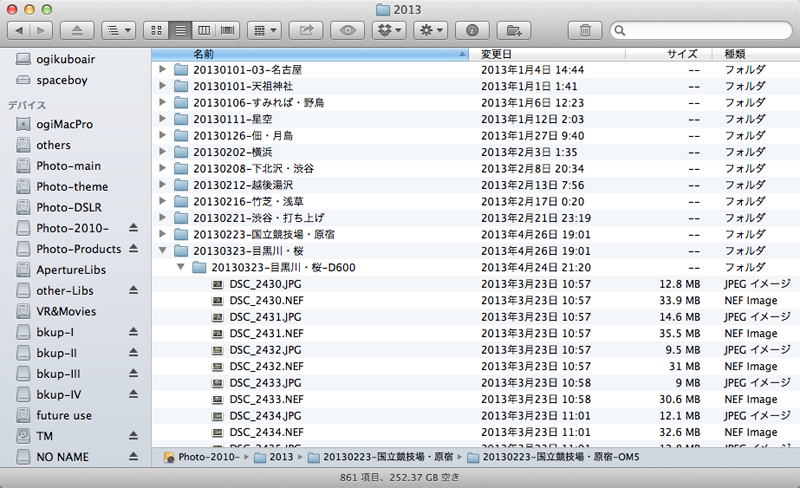Click the Quick Look eye icon
800x488 pixels.
(349, 30)
